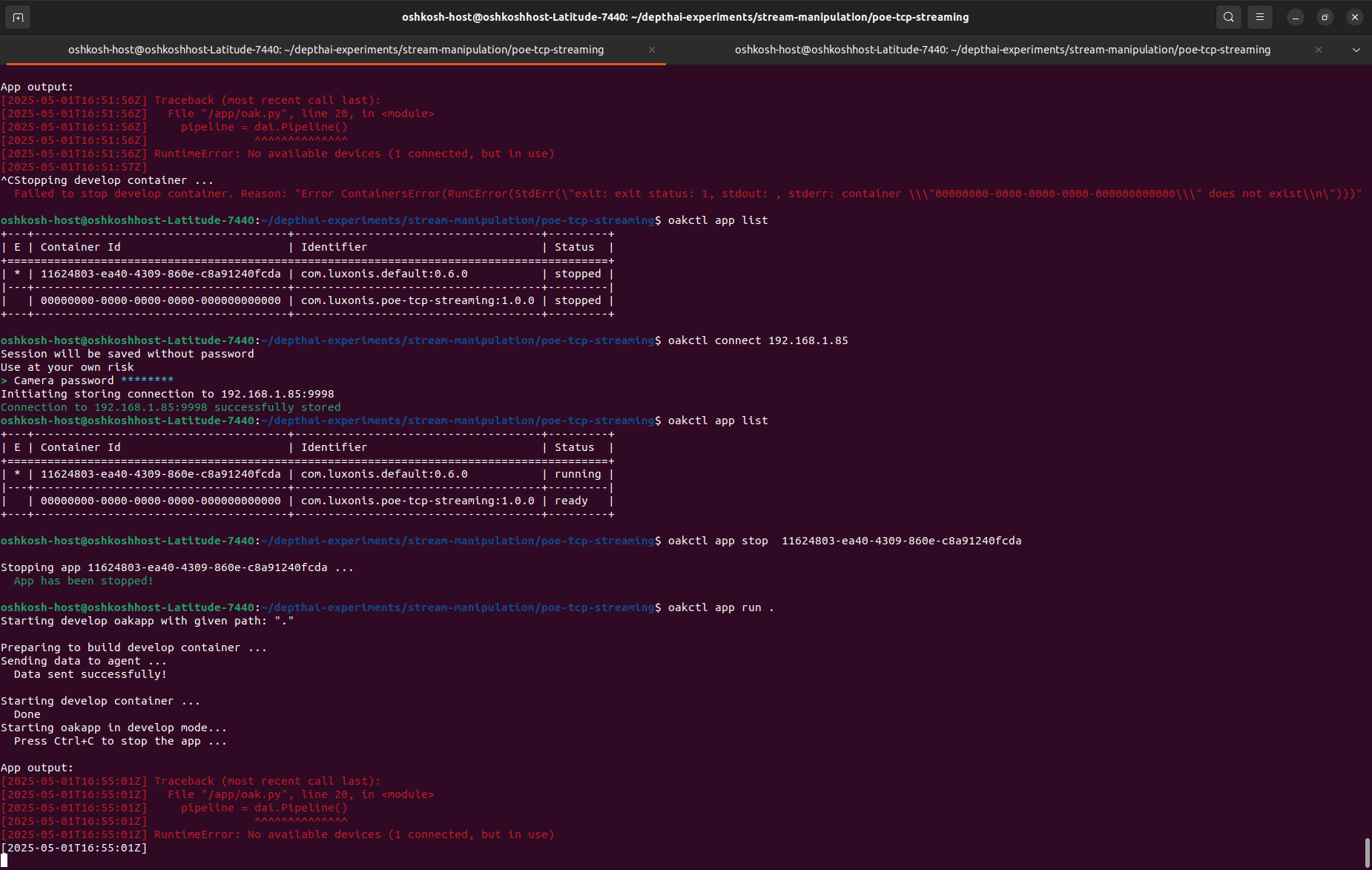
Task: Expand the tab list chevron
Action: 1356,50
